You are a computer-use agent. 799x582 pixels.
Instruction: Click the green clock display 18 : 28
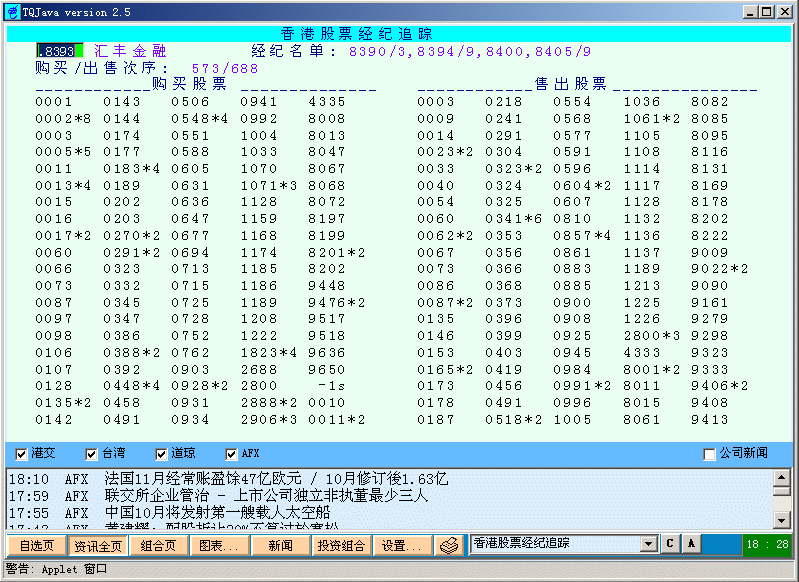tap(767, 544)
